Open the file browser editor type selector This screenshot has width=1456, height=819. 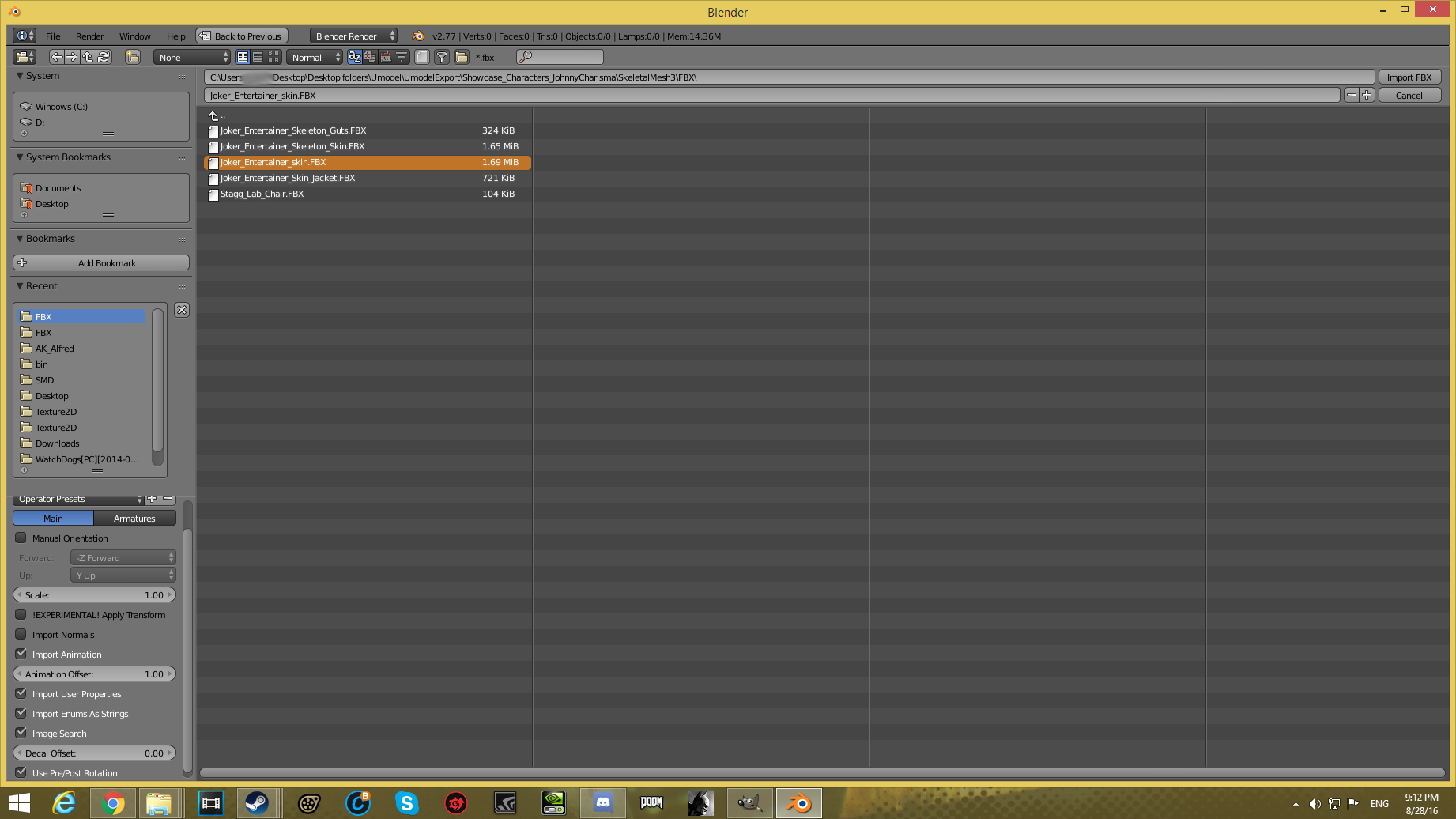pos(25,57)
